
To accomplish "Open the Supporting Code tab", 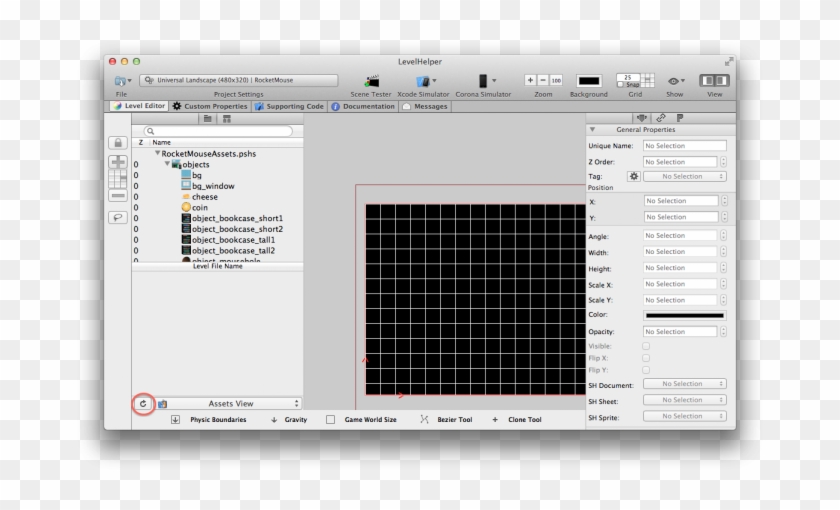I will [x=289, y=106].
